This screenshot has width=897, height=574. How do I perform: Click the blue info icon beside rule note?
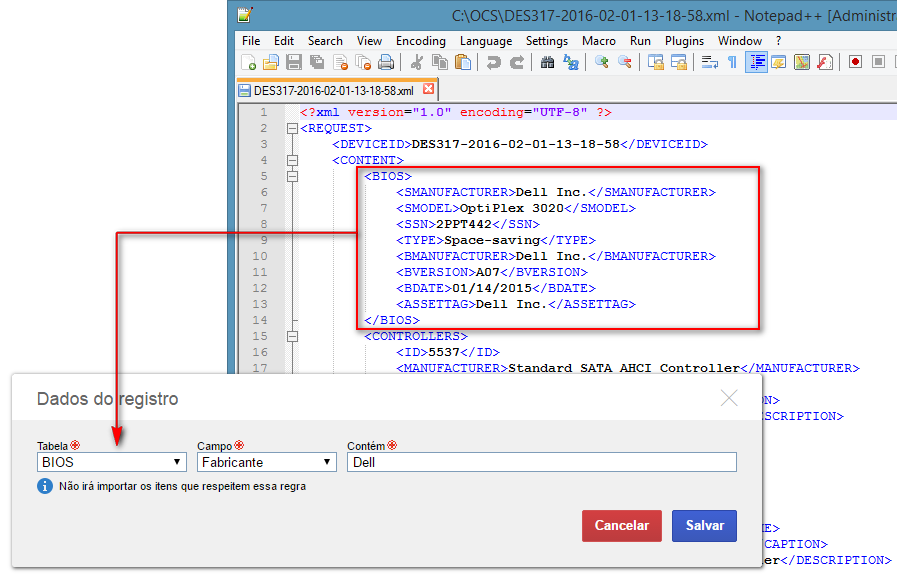45,486
